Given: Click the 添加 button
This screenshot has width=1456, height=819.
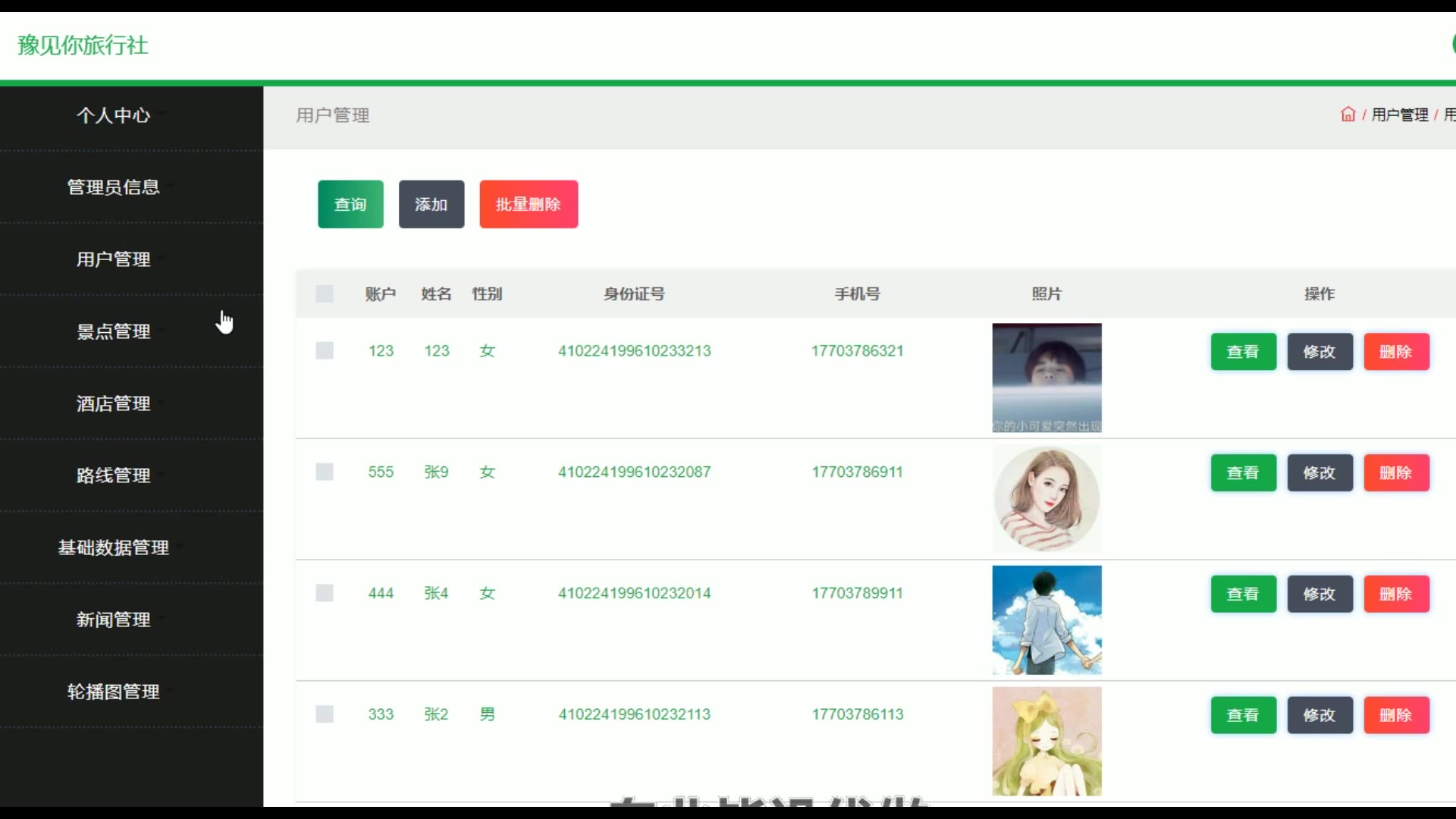Looking at the screenshot, I should pyautogui.click(x=431, y=204).
